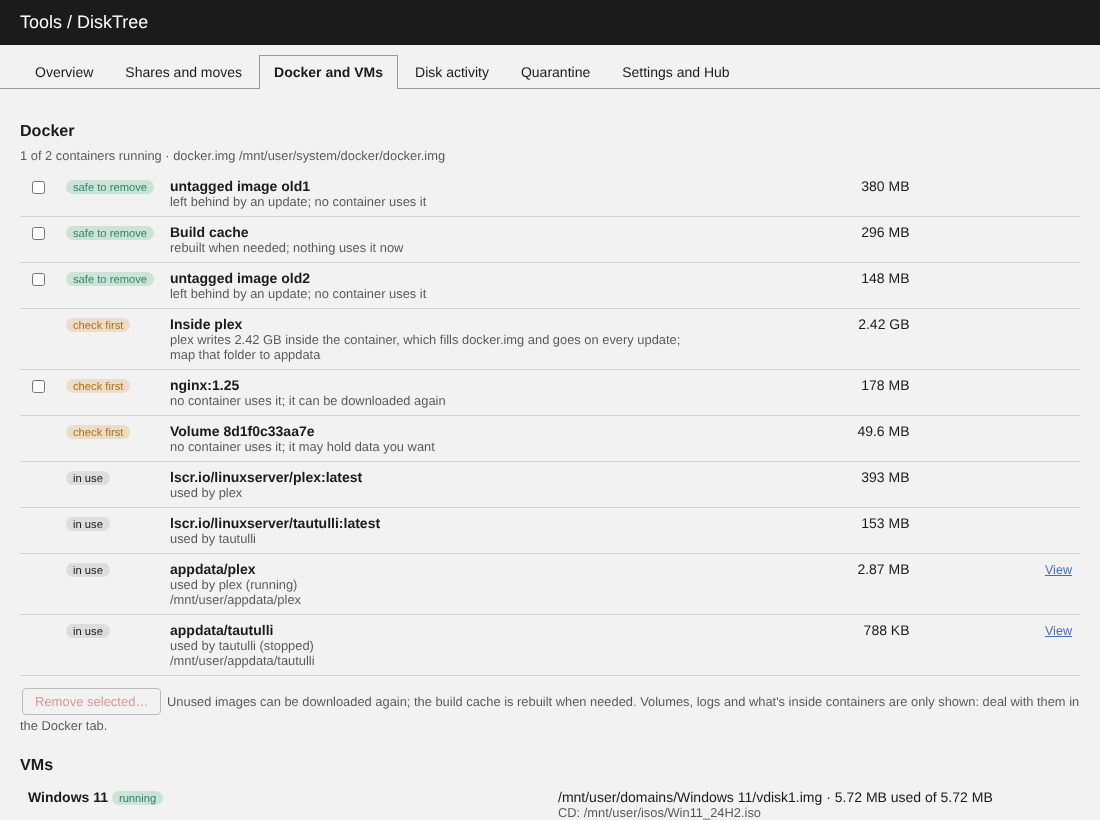1100x820 pixels.
Task: Click the Remove selected… button
Action: [91, 701]
